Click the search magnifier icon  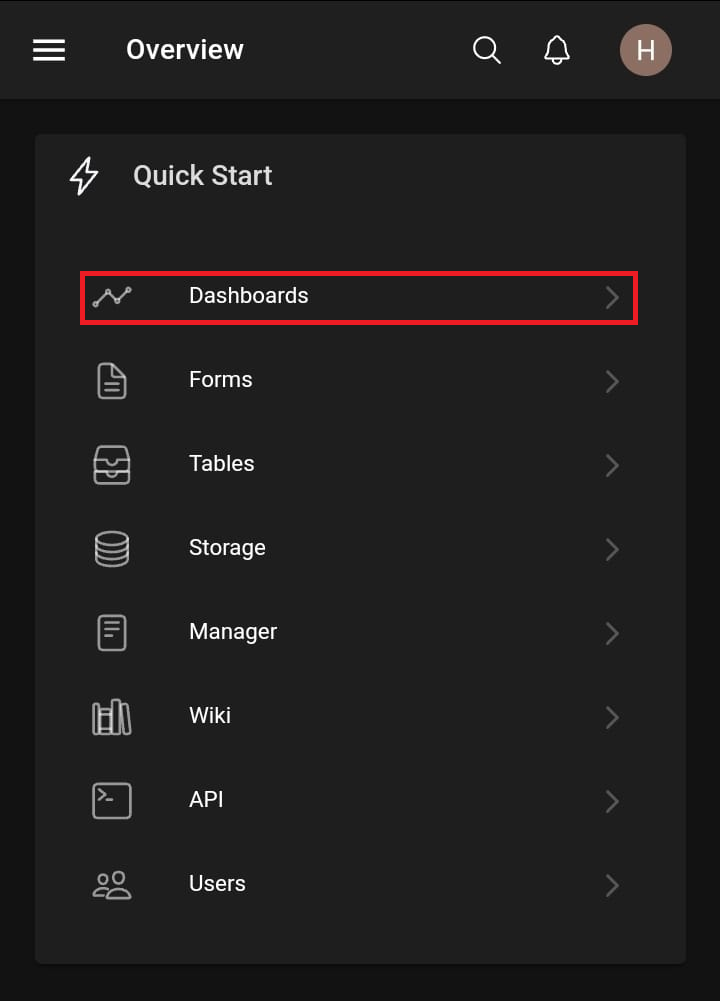click(x=486, y=50)
